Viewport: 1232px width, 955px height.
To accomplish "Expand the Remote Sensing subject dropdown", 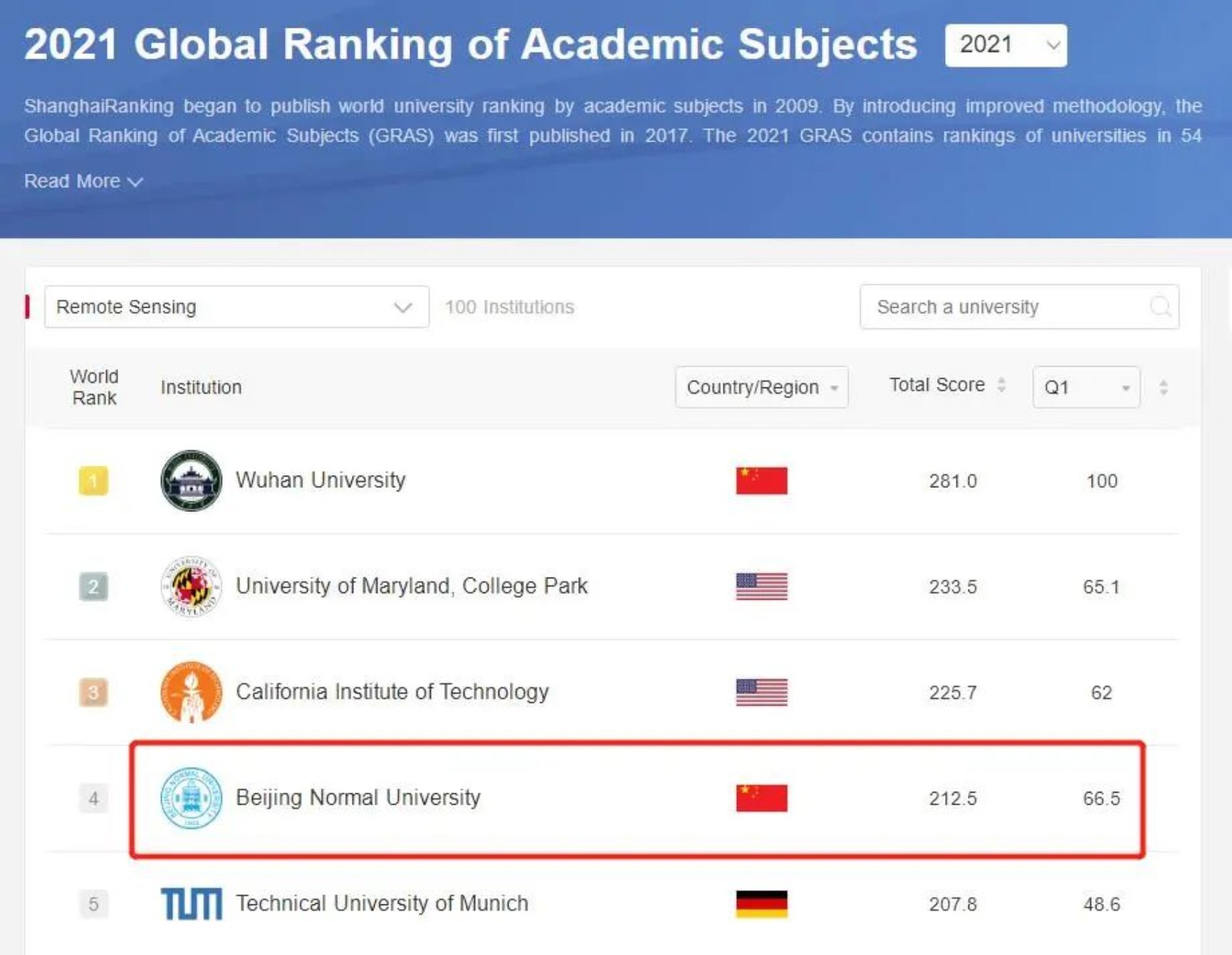I will [236, 307].
